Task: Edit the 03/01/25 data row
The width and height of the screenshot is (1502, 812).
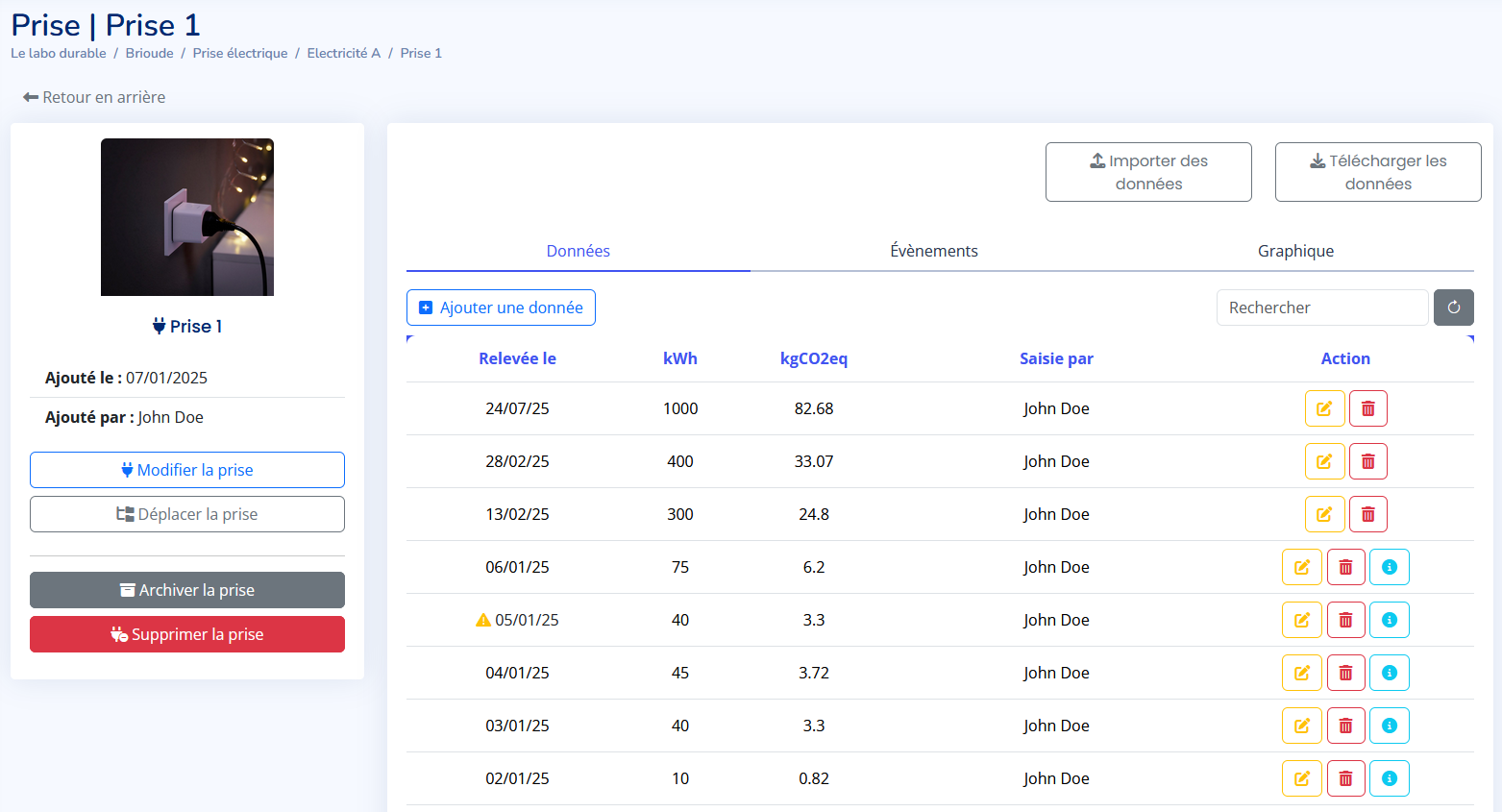Action: [x=1301, y=726]
